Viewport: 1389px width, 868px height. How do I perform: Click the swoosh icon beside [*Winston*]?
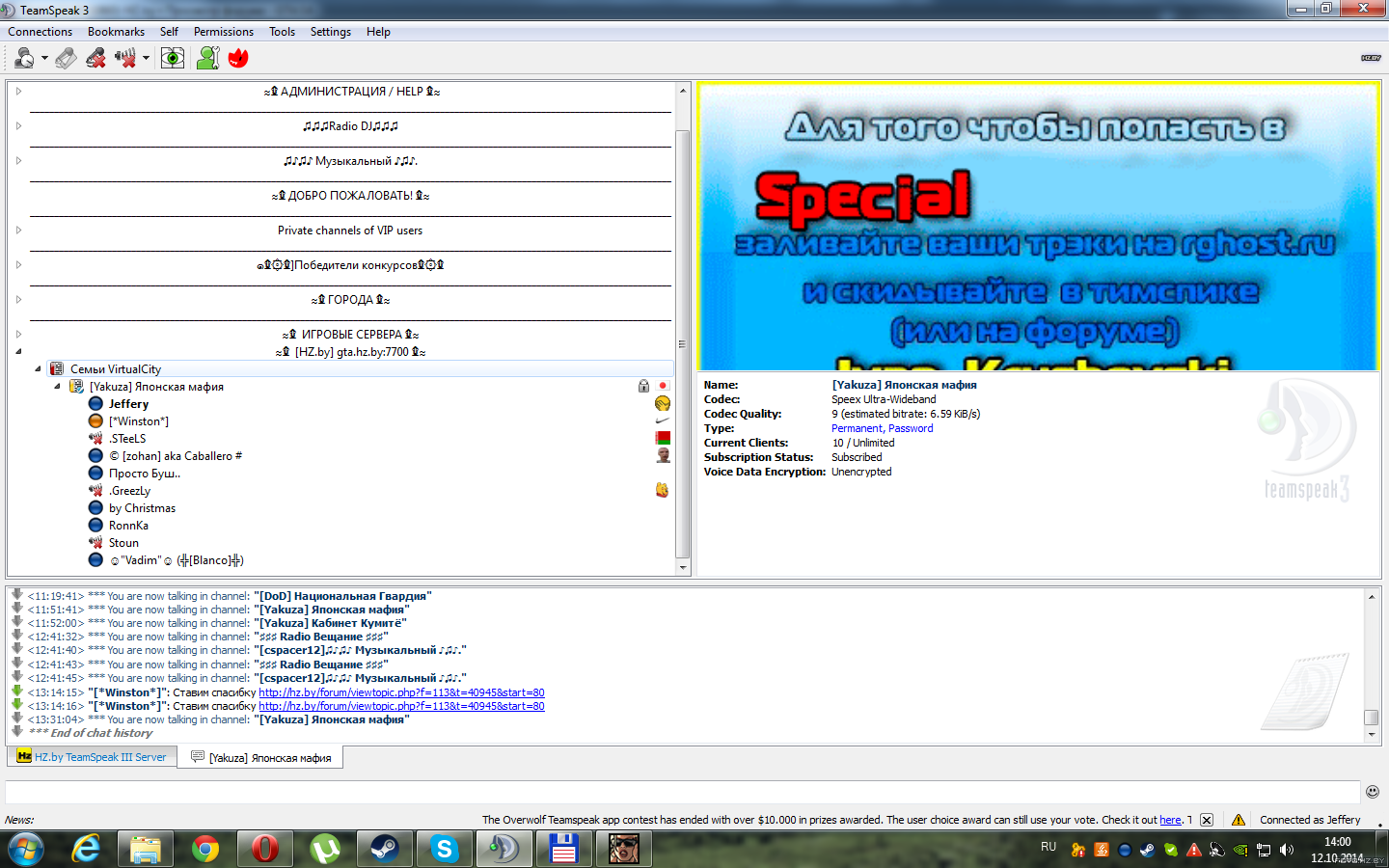663,420
